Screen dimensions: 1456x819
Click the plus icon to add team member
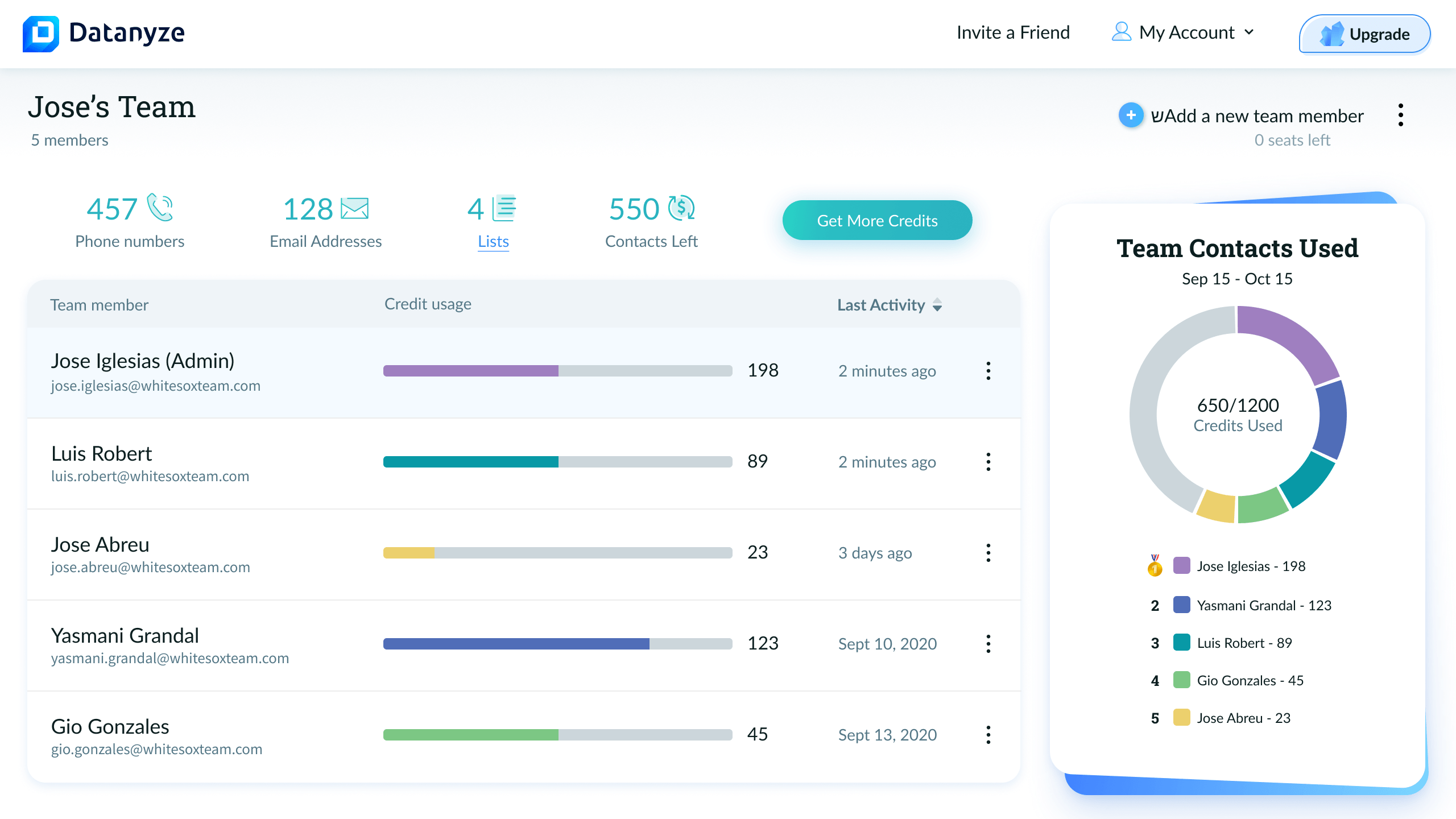(1131, 115)
